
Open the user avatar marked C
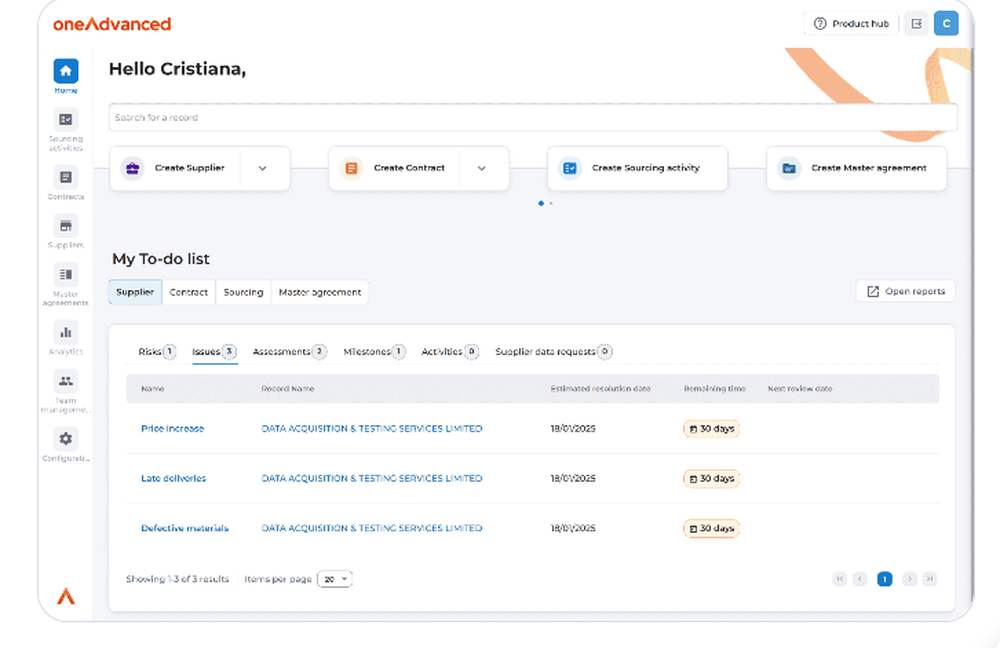[946, 22]
